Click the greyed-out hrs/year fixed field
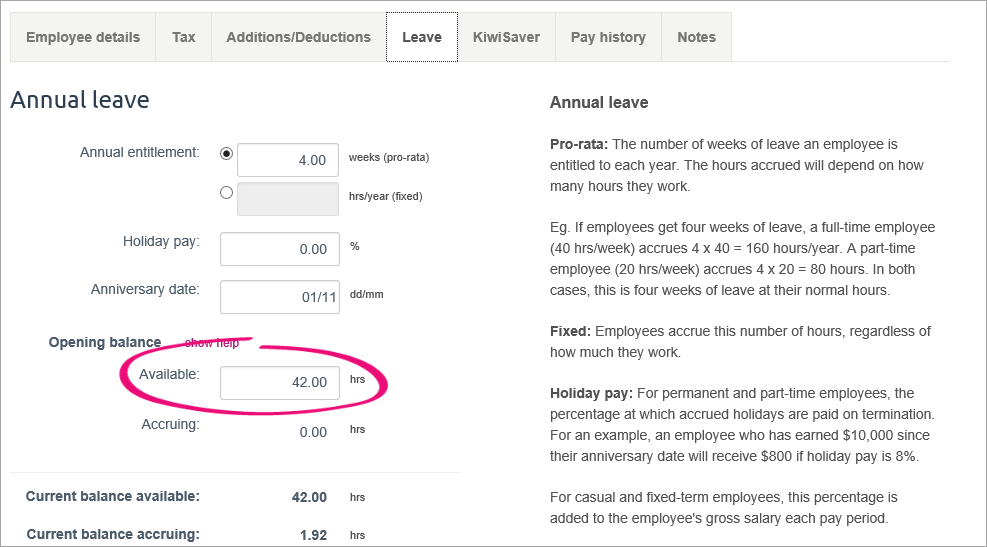Viewport: 987px width, 547px height. 287,198
